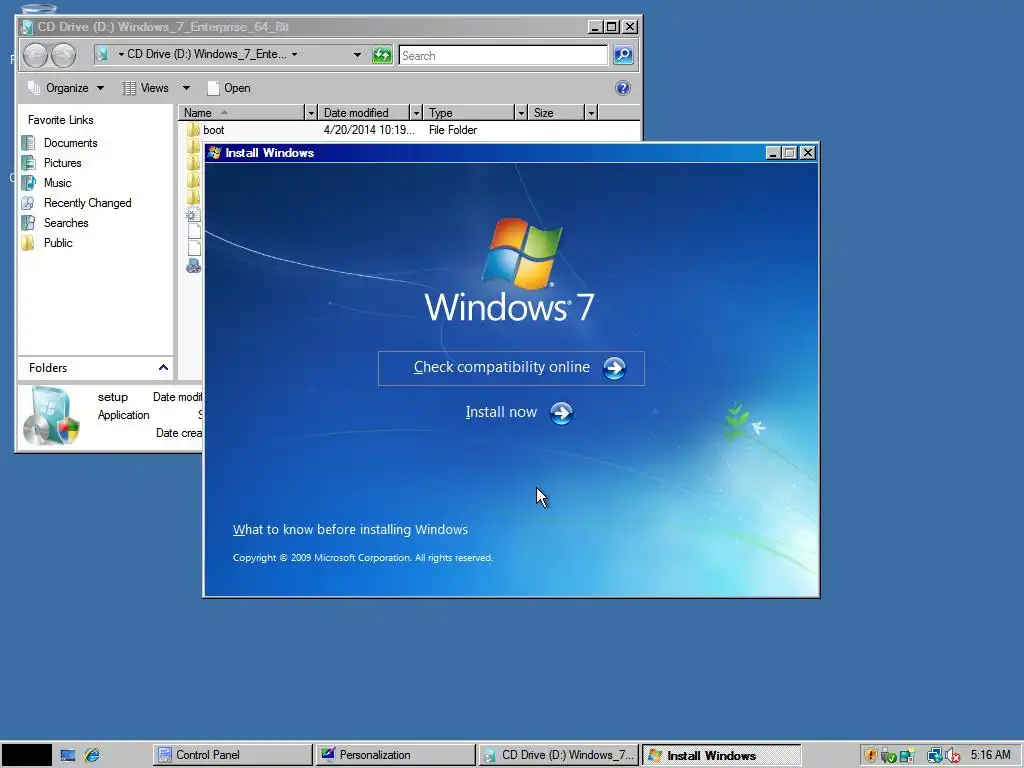Click the 5:16 AM taskbar clock
The width and height of the screenshot is (1024, 768).
[x=990, y=755]
